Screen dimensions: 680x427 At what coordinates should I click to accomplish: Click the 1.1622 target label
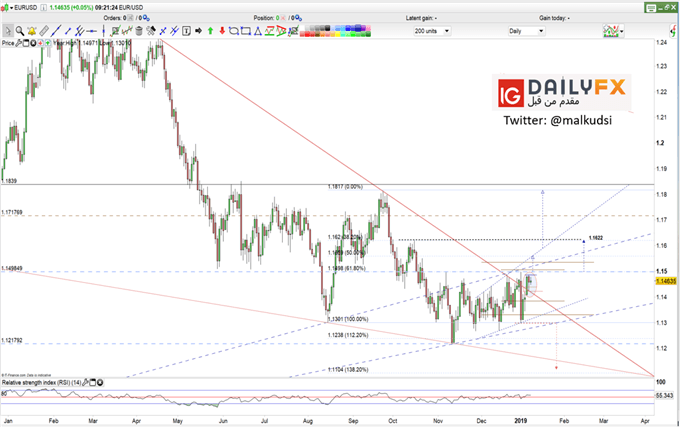595,238
